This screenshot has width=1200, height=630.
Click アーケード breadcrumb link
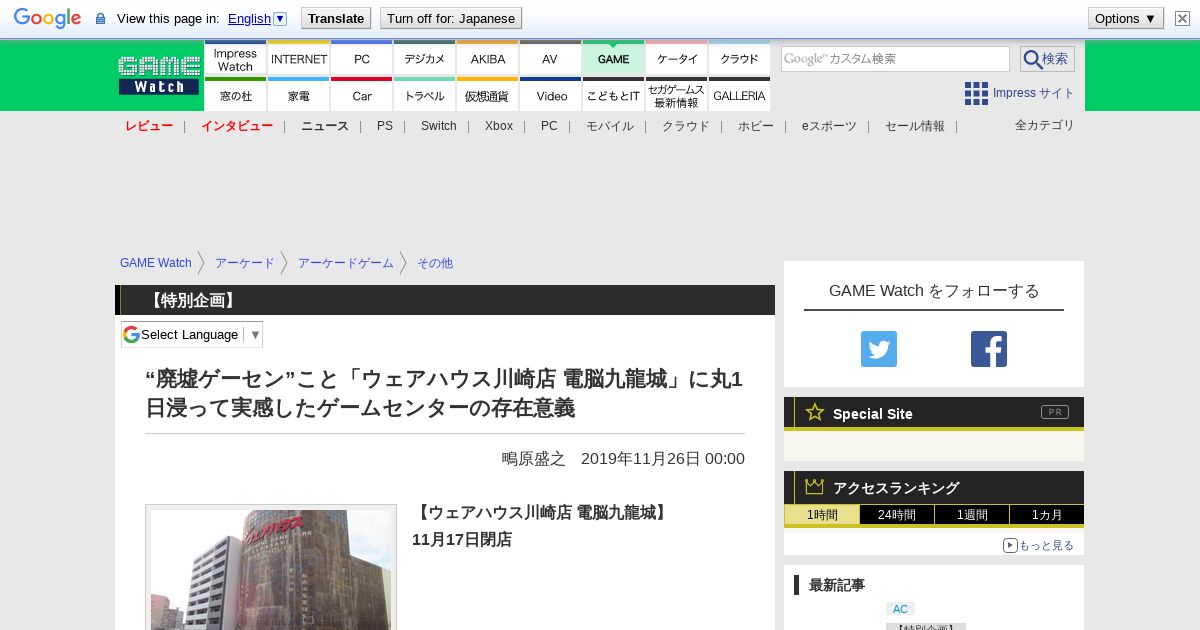(245, 263)
